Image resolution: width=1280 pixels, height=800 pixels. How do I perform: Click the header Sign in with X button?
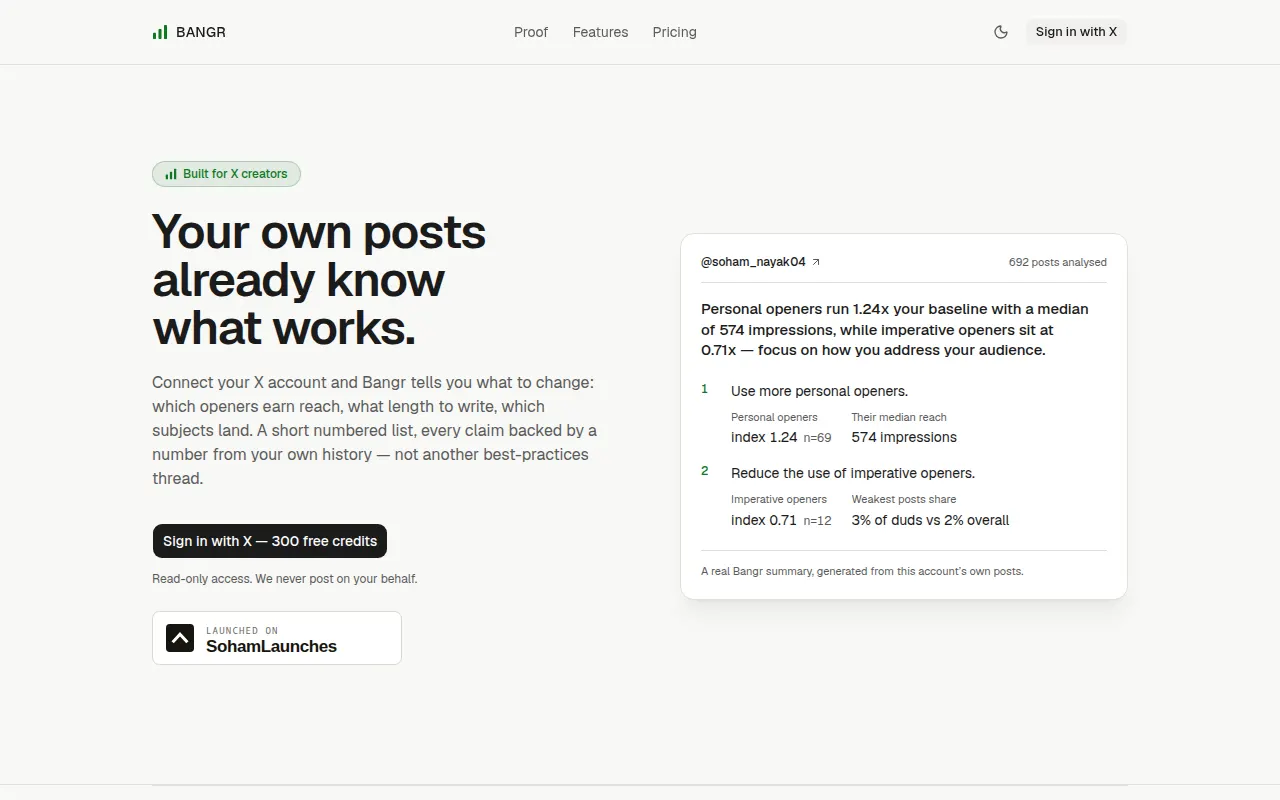pyautogui.click(x=1076, y=32)
